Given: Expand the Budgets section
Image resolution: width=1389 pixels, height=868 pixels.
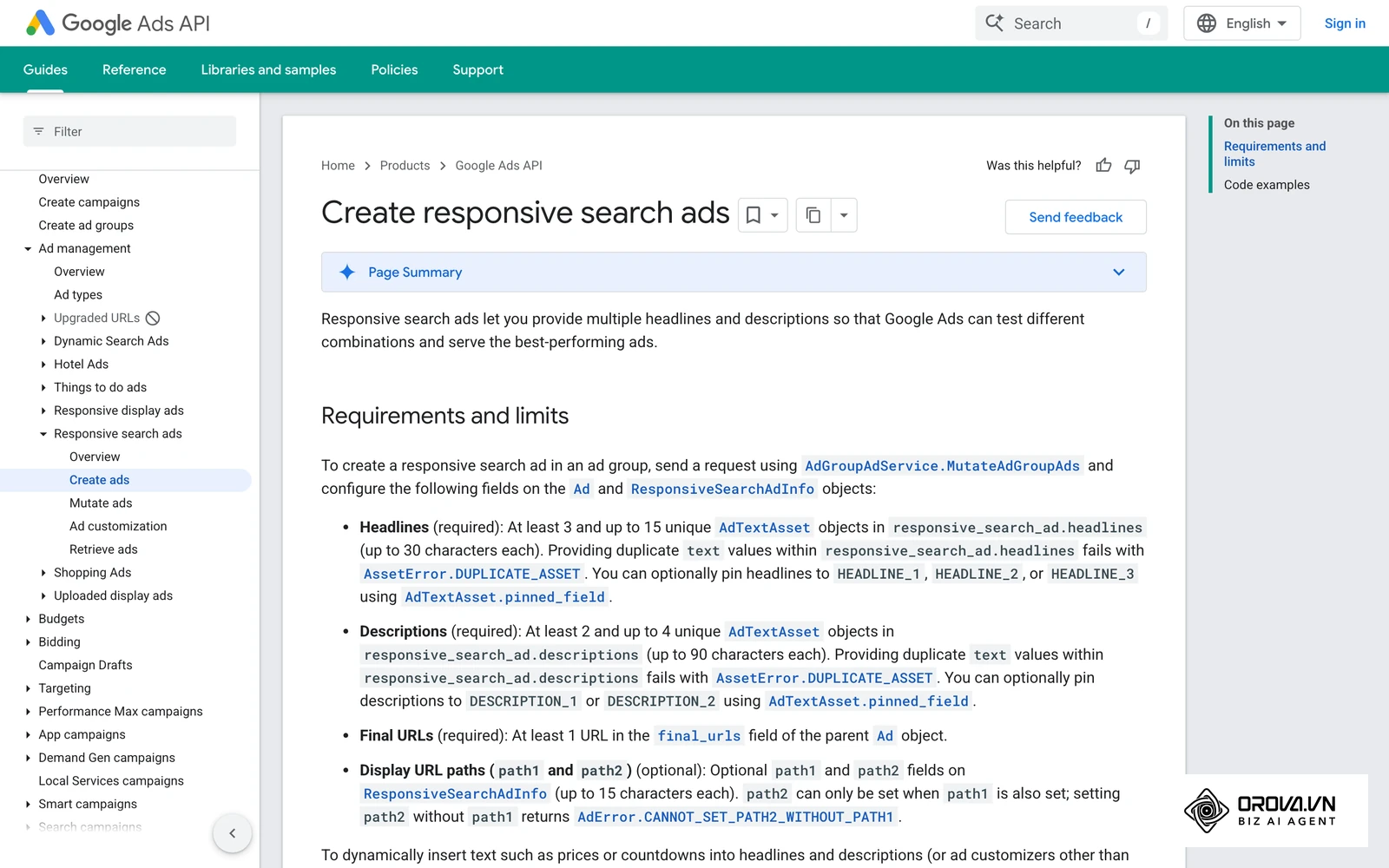Looking at the screenshot, I should [x=28, y=620].
